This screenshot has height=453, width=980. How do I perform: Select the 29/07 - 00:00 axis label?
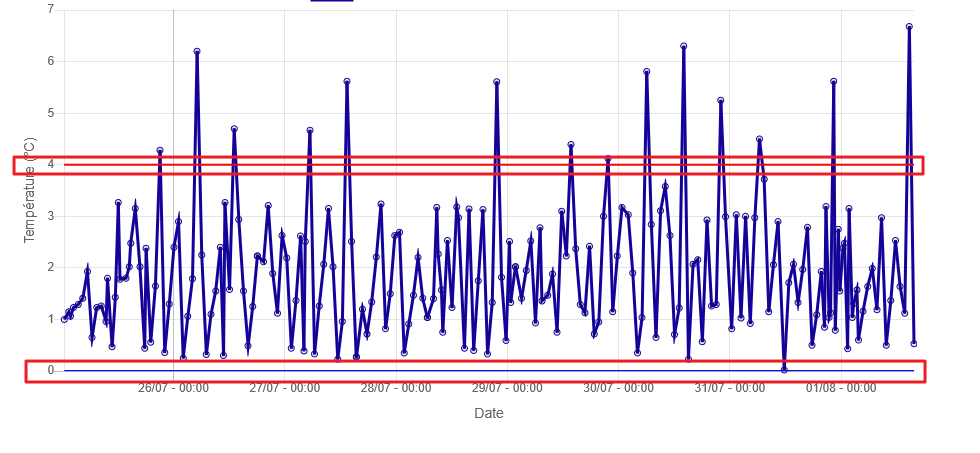coord(508,388)
